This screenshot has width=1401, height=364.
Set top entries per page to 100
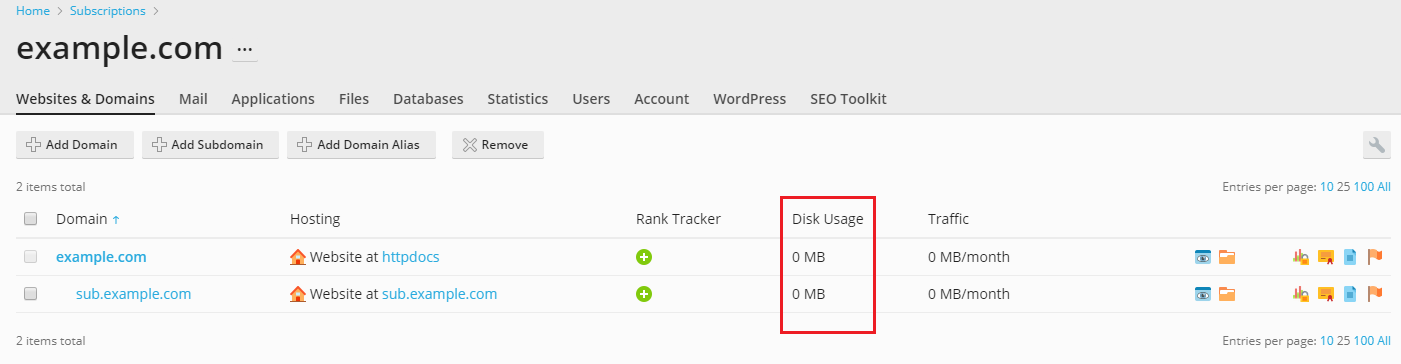point(1364,187)
